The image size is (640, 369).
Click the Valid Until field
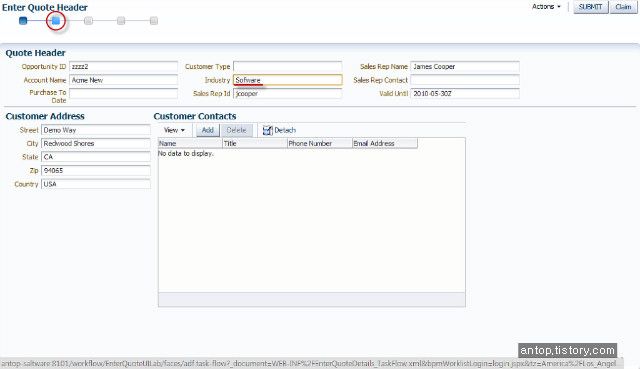(x=465, y=93)
